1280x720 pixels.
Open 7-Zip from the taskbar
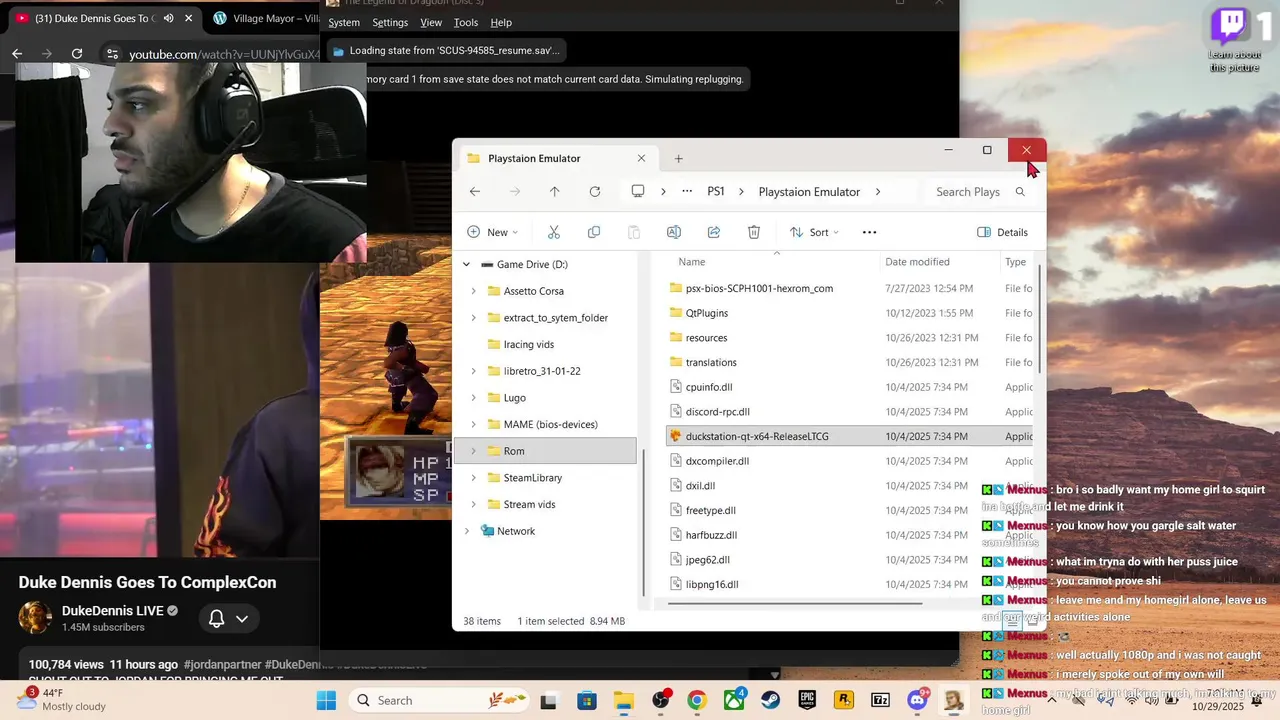coord(881,701)
